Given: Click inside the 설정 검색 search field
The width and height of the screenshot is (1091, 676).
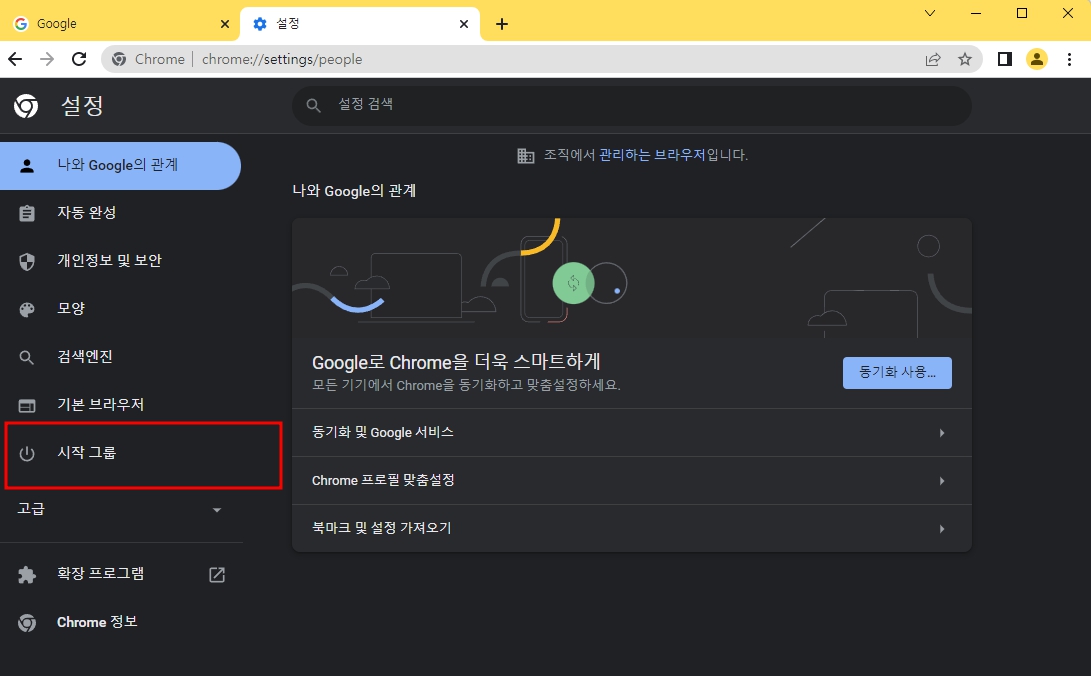Looking at the screenshot, I should click(633, 104).
